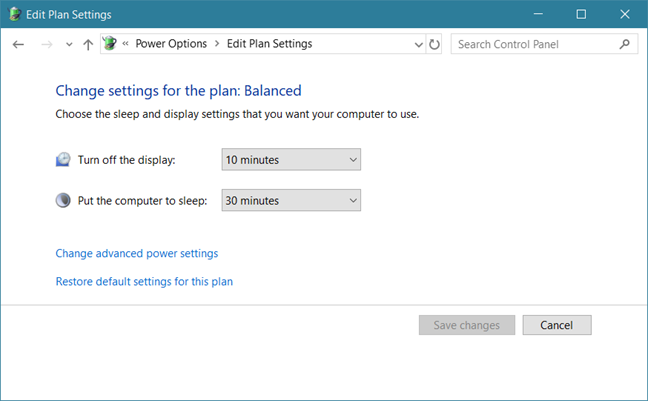Image resolution: width=648 pixels, height=401 pixels.
Task: Click the Save changes button
Action: tap(467, 325)
